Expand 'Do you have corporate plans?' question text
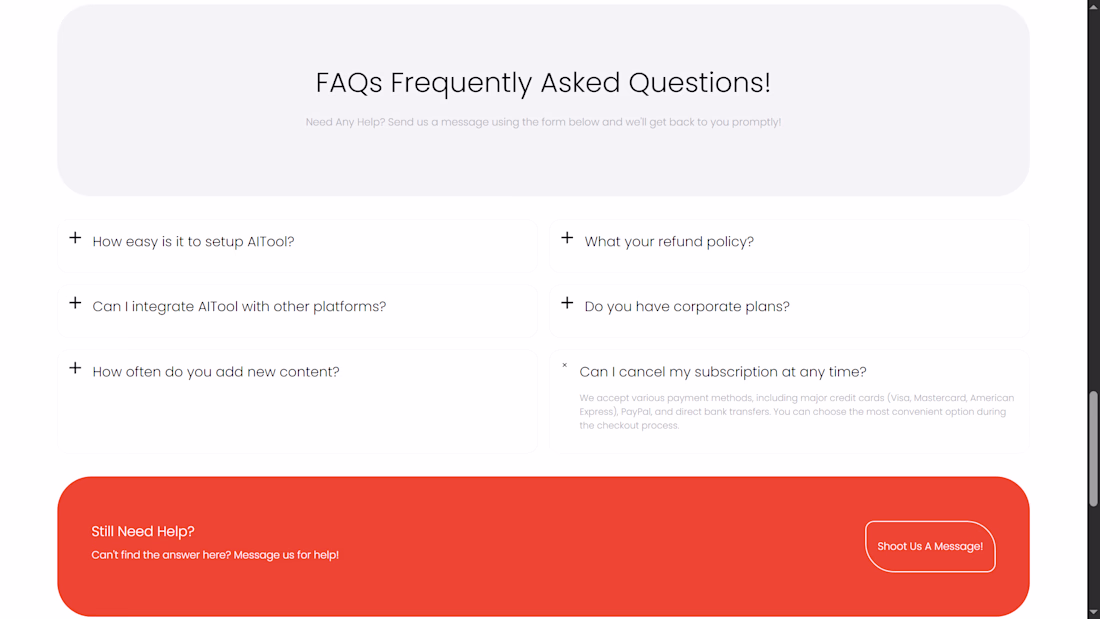The width and height of the screenshot is (1100, 619). tap(687, 307)
